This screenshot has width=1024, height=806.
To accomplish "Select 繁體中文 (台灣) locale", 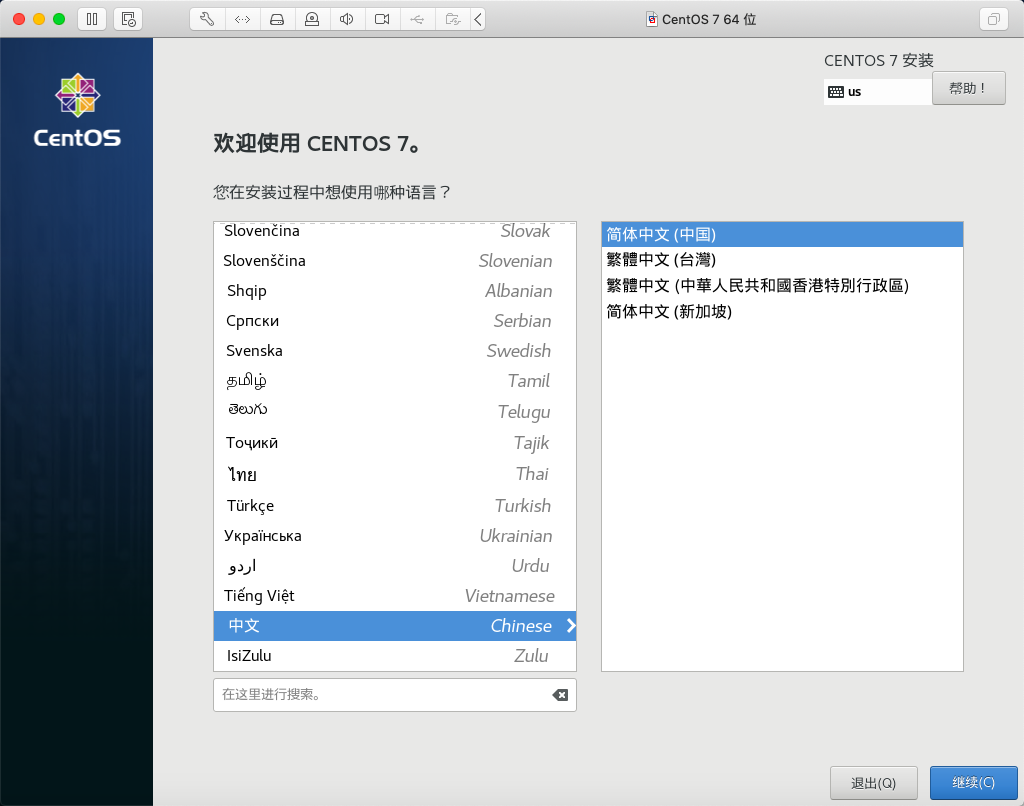I will [x=782, y=260].
